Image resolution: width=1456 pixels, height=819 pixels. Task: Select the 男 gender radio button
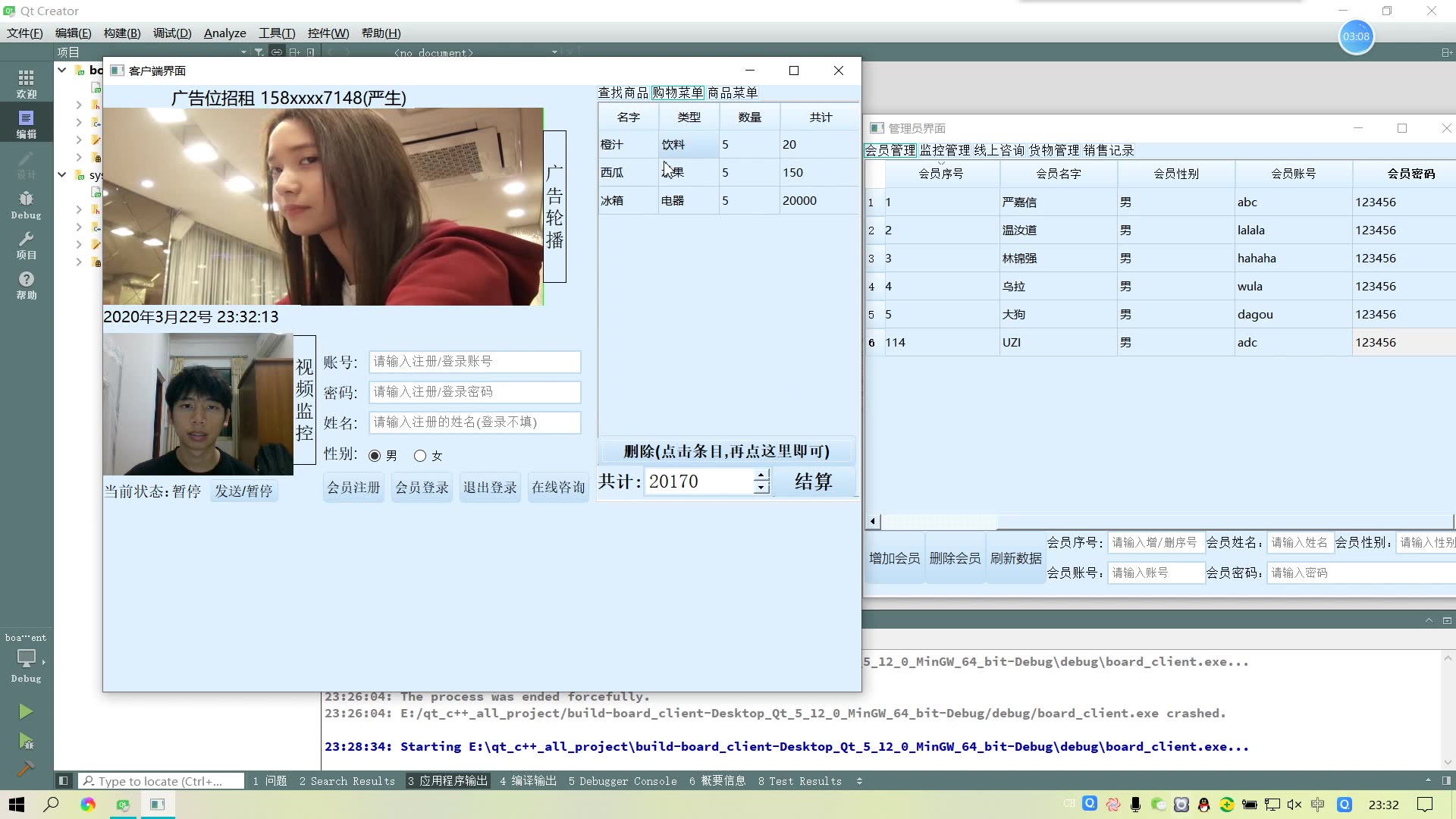pos(375,456)
